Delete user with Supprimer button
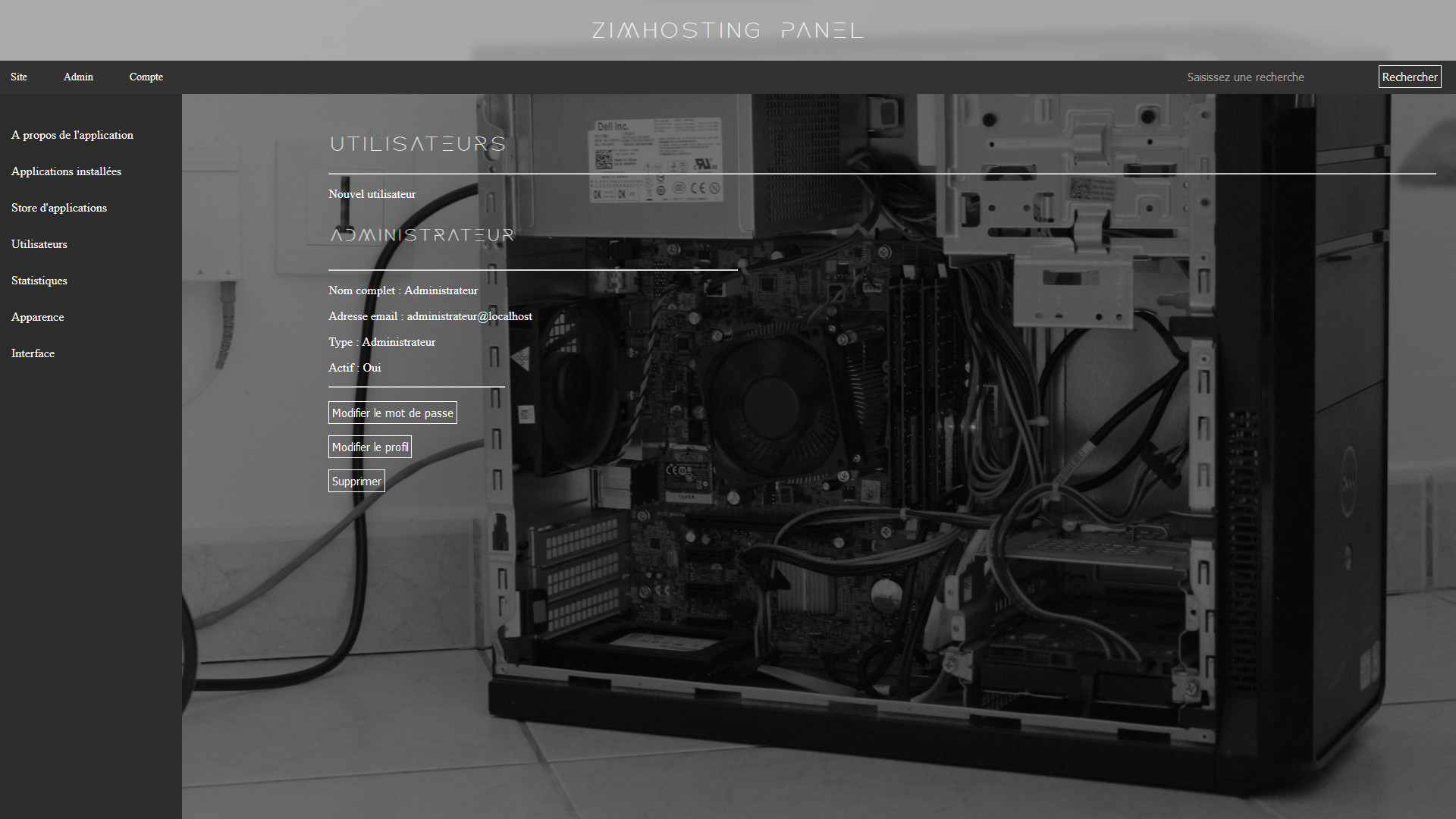The image size is (1456, 819). click(x=356, y=481)
